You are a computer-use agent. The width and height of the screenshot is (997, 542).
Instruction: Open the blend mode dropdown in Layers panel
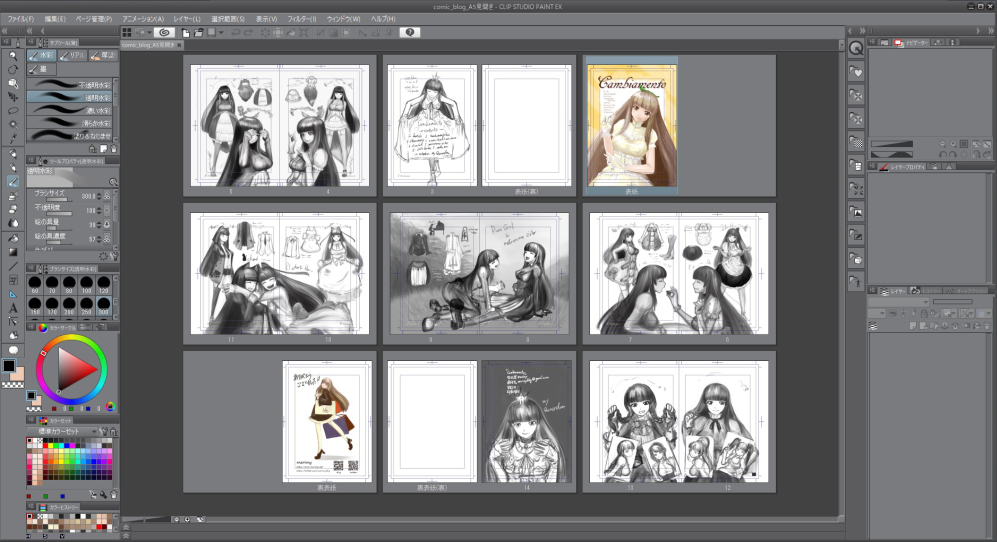click(x=898, y=302)
